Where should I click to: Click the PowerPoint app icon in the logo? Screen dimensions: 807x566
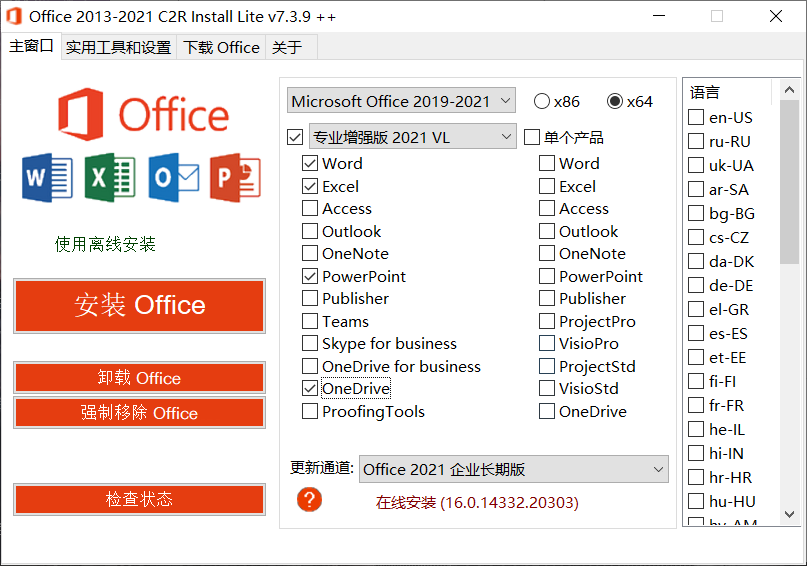click(x=236, y=178)
